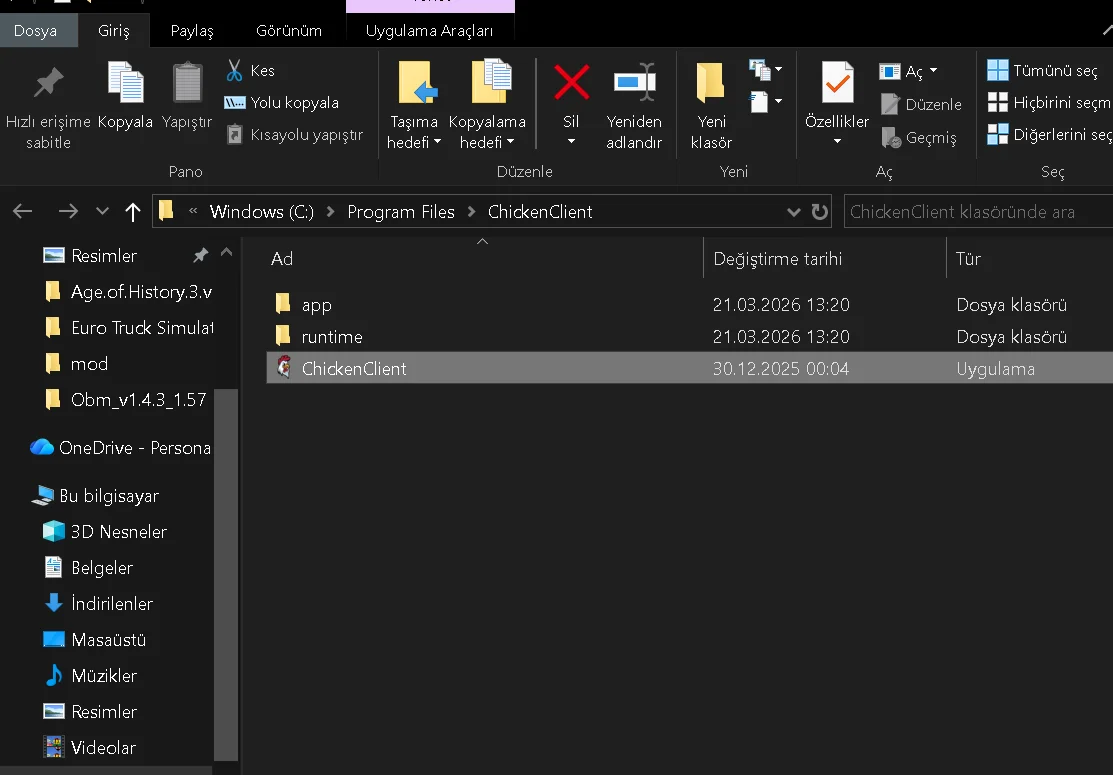
Task: Pin to Quick access (Hızlı erişime sabitle)
Action: tap(48, 107)
